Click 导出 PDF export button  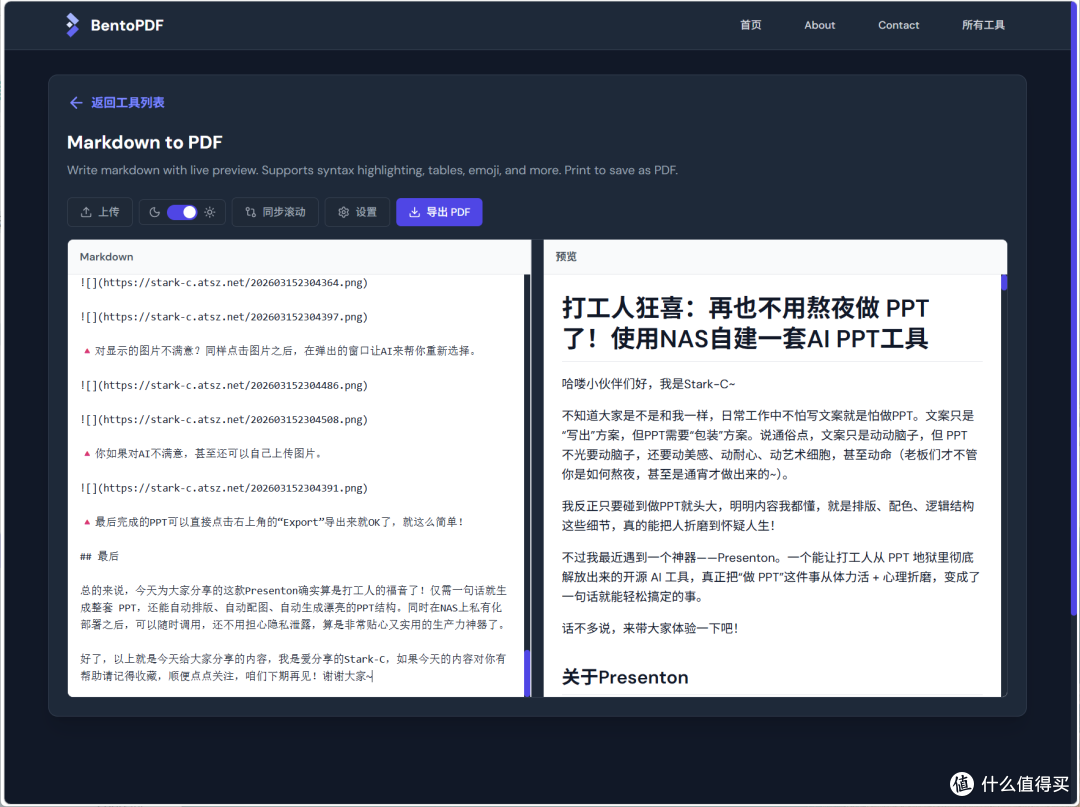coord(439,212)
